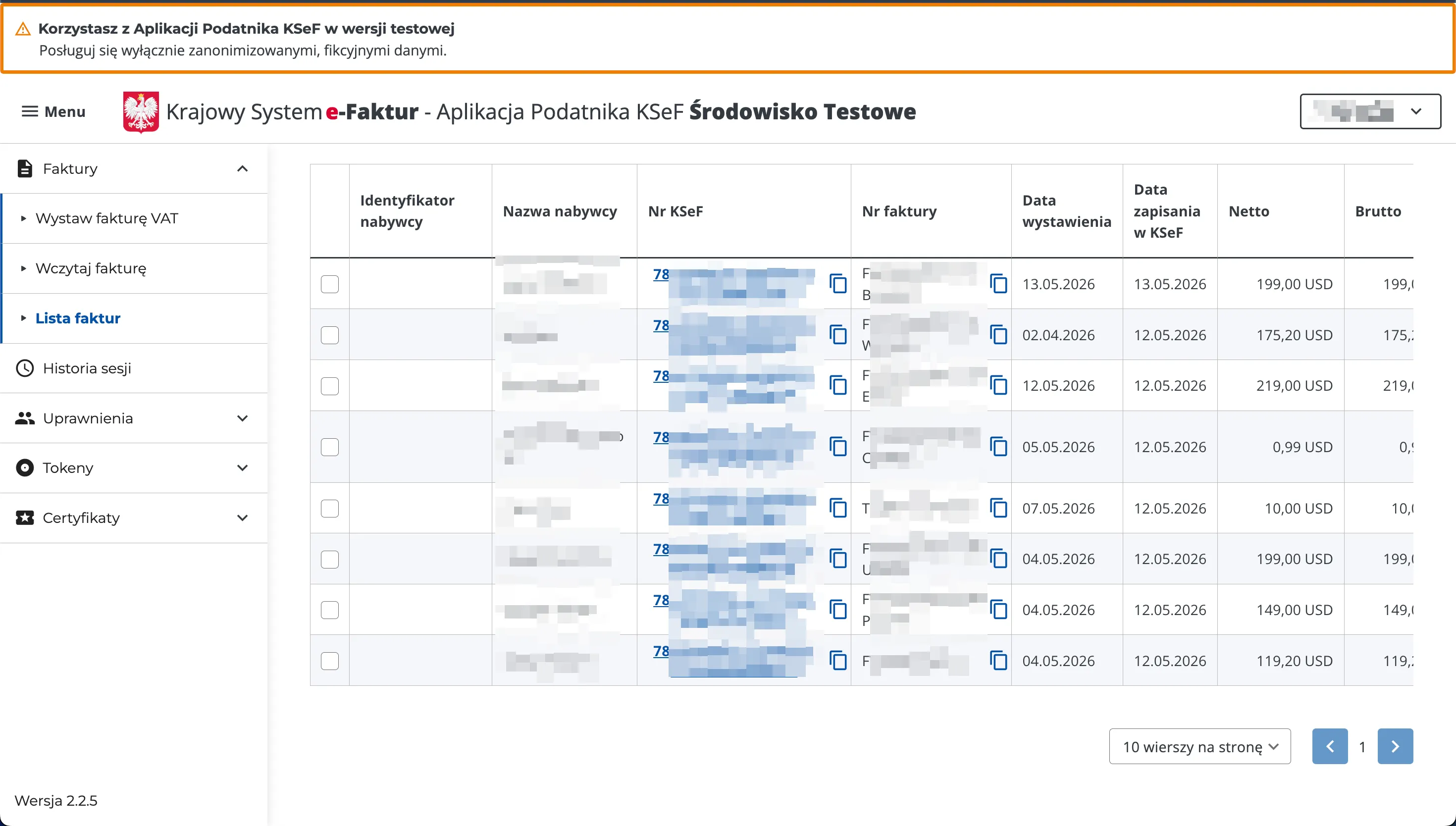This screenshot has height=826, width=1456.
Task: Follow the KSeF link in the 0,99 USD row
Action: 734,447
